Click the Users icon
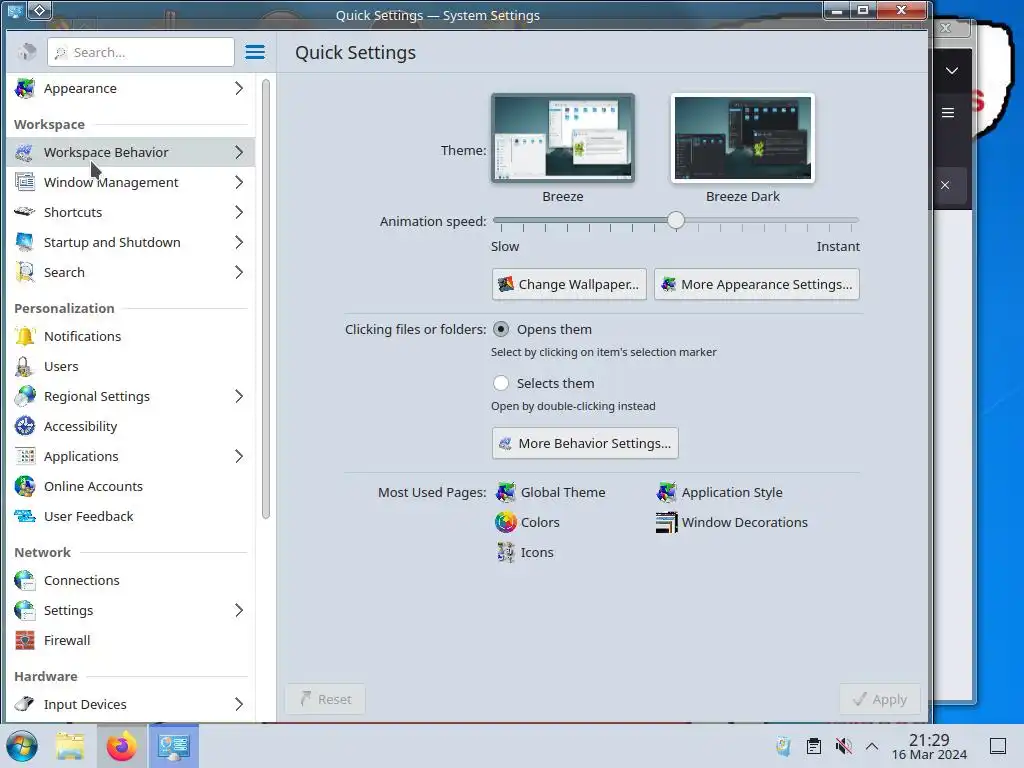This screenshot has width=1024, height=768. point(25,366)
